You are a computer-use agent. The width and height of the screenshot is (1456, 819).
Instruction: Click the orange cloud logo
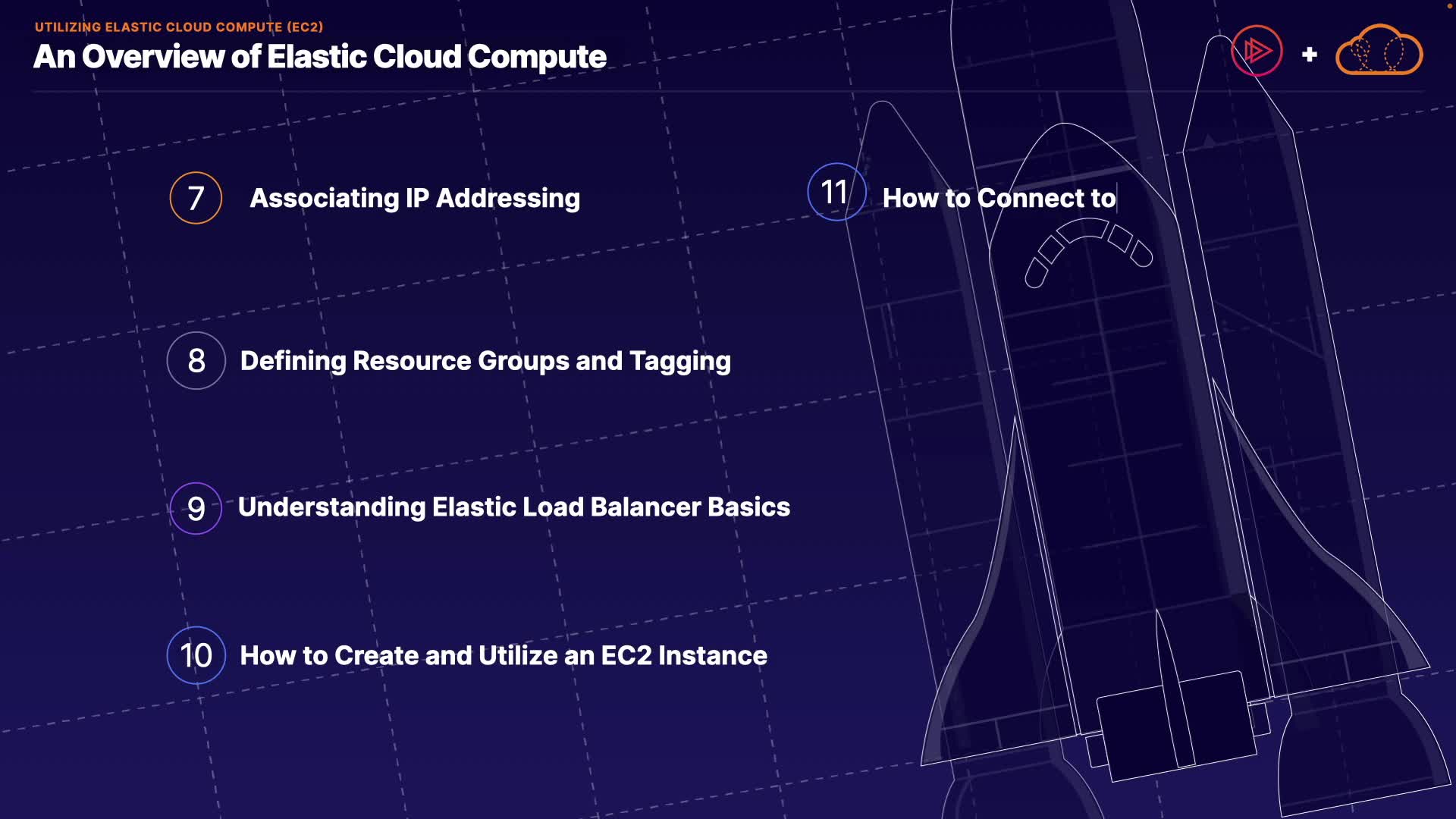pyautogui.click(x=1379, y=52)
